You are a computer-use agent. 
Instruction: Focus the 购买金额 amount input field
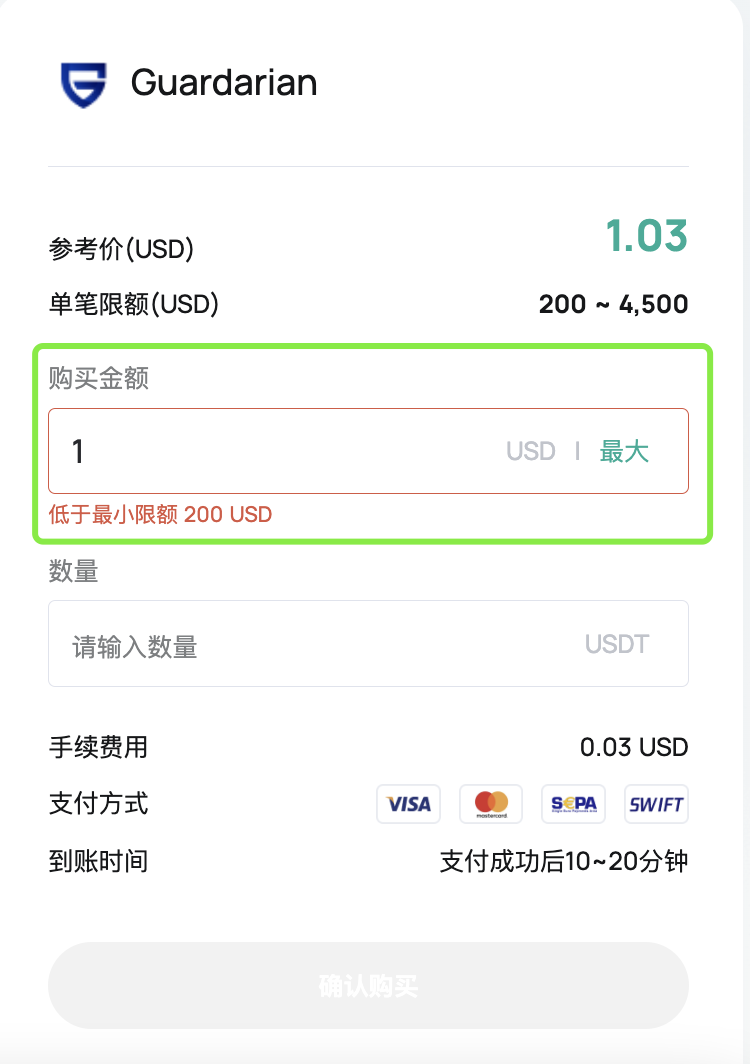[280, 451]
